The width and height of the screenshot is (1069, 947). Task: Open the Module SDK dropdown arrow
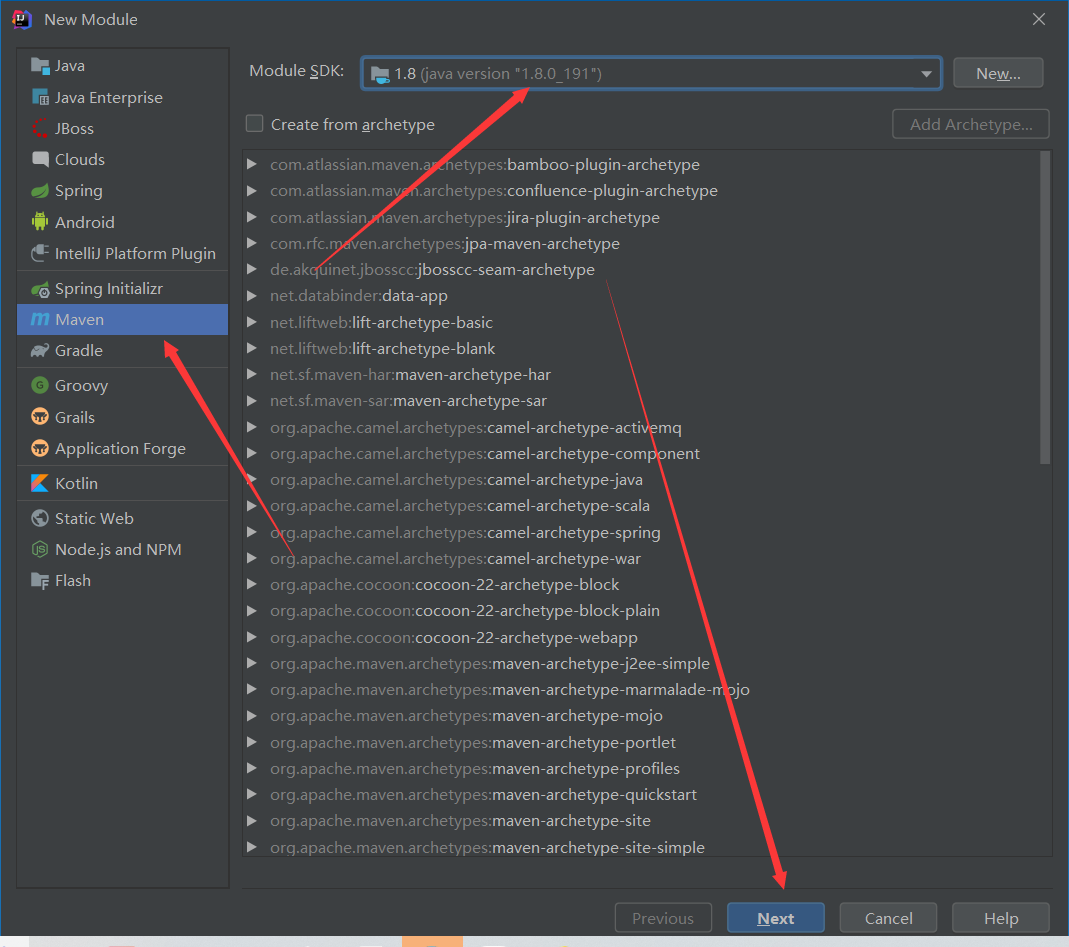(x=926, y=74)
